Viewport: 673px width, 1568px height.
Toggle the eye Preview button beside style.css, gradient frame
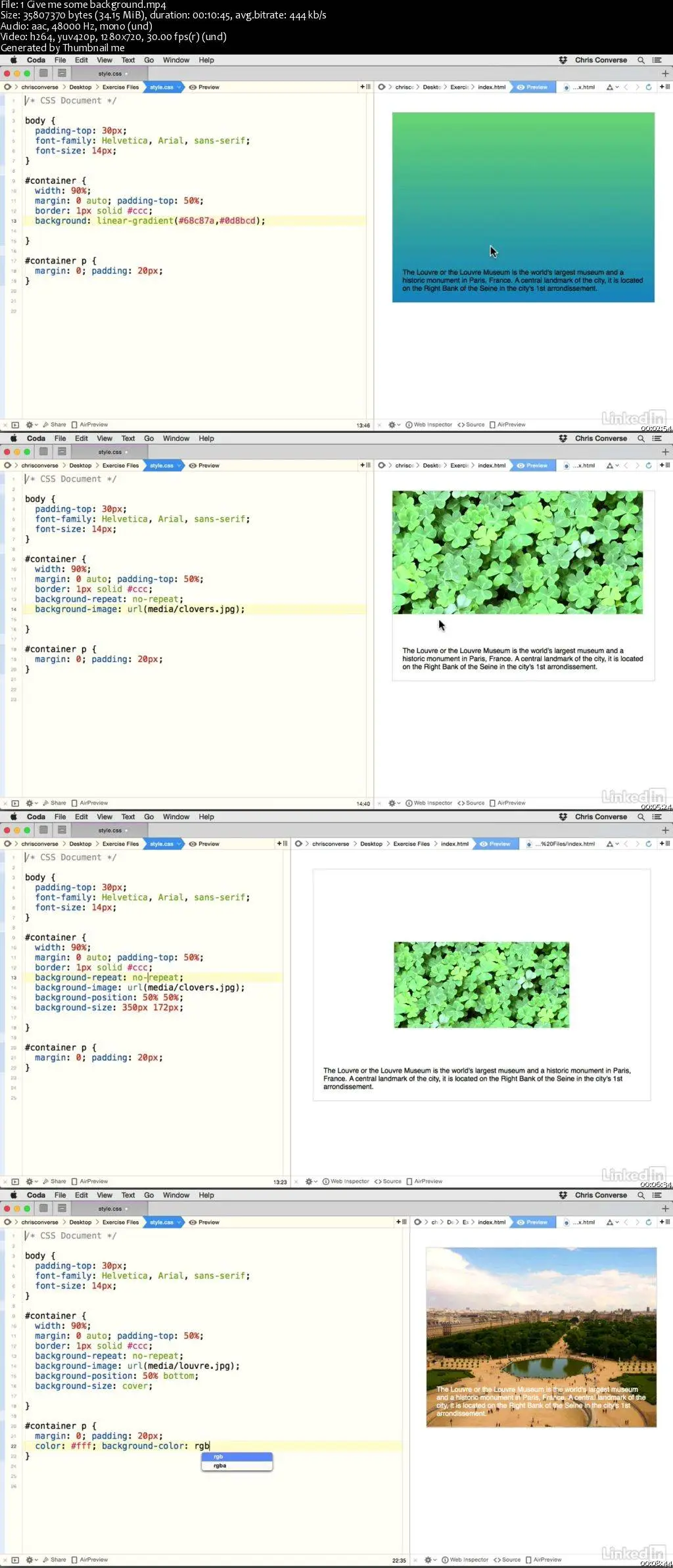[x=204, y=87]
